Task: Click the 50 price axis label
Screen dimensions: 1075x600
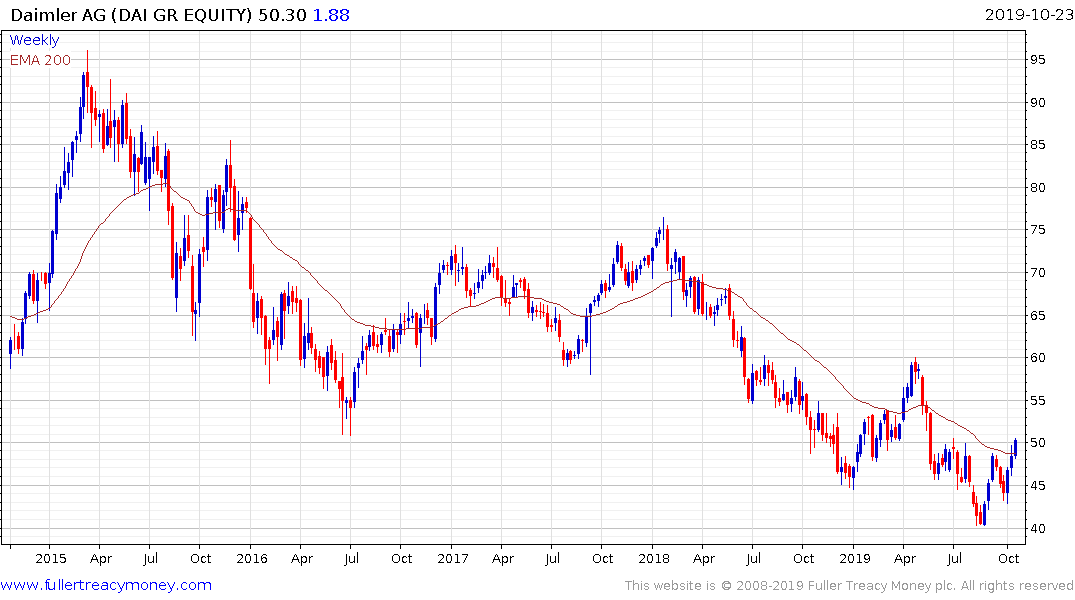Action: [1037, 443]
